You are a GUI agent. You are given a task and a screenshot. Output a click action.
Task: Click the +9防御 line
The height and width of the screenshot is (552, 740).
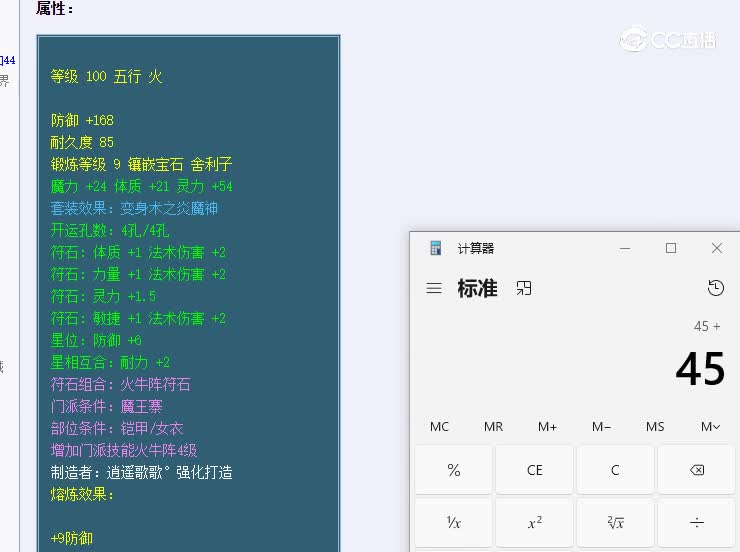[x=71, y=538]
